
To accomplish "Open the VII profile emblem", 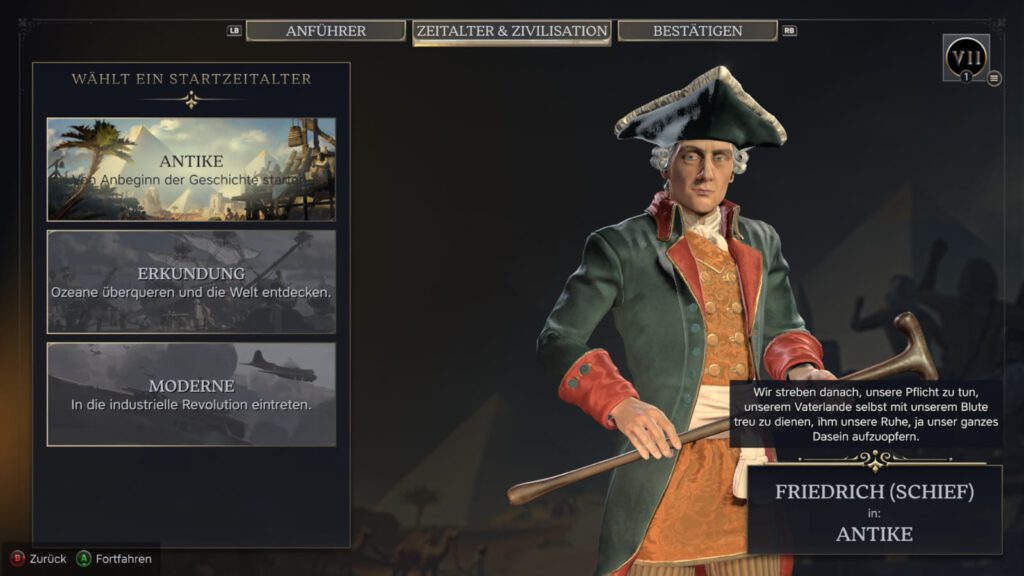I will [x=966, y=57].
